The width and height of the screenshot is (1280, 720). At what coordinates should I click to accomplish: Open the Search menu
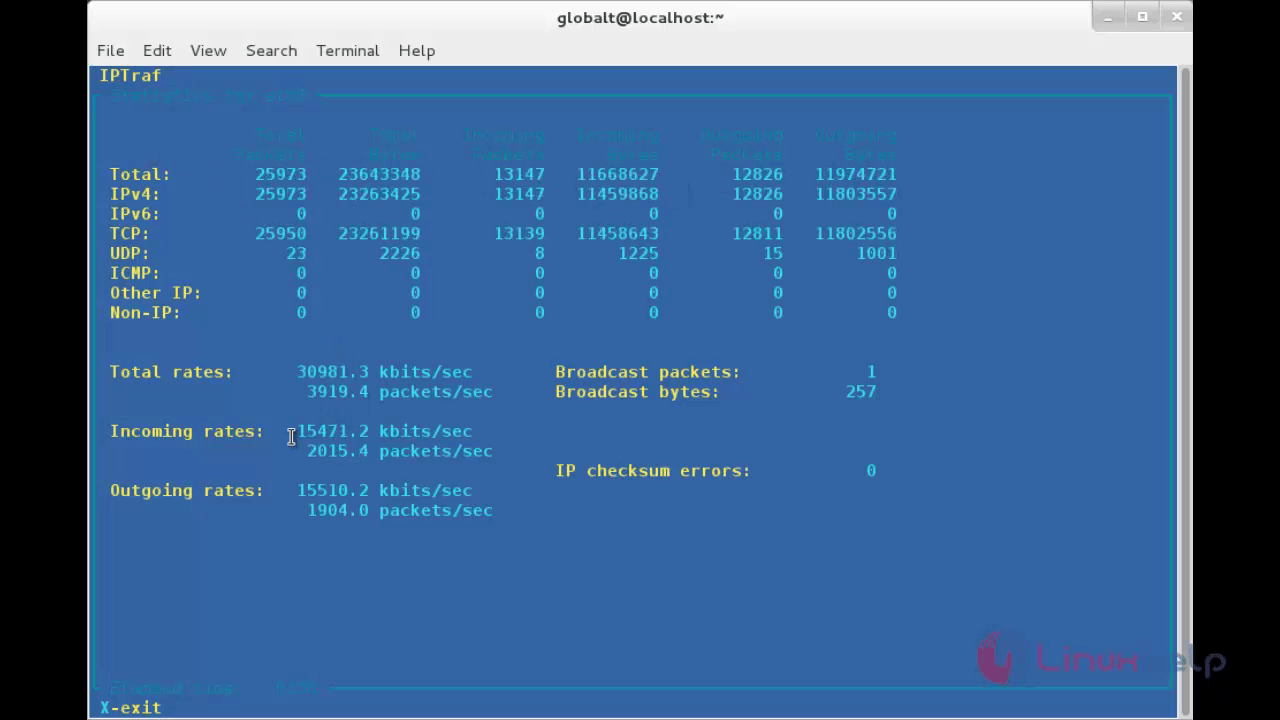271,50
